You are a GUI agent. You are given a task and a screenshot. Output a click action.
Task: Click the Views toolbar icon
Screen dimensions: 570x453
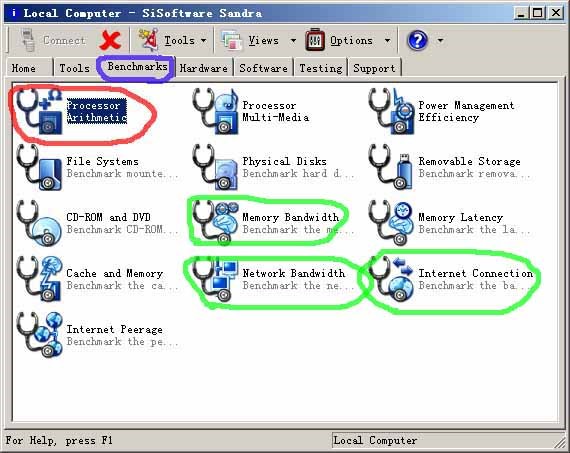[231, 40]
